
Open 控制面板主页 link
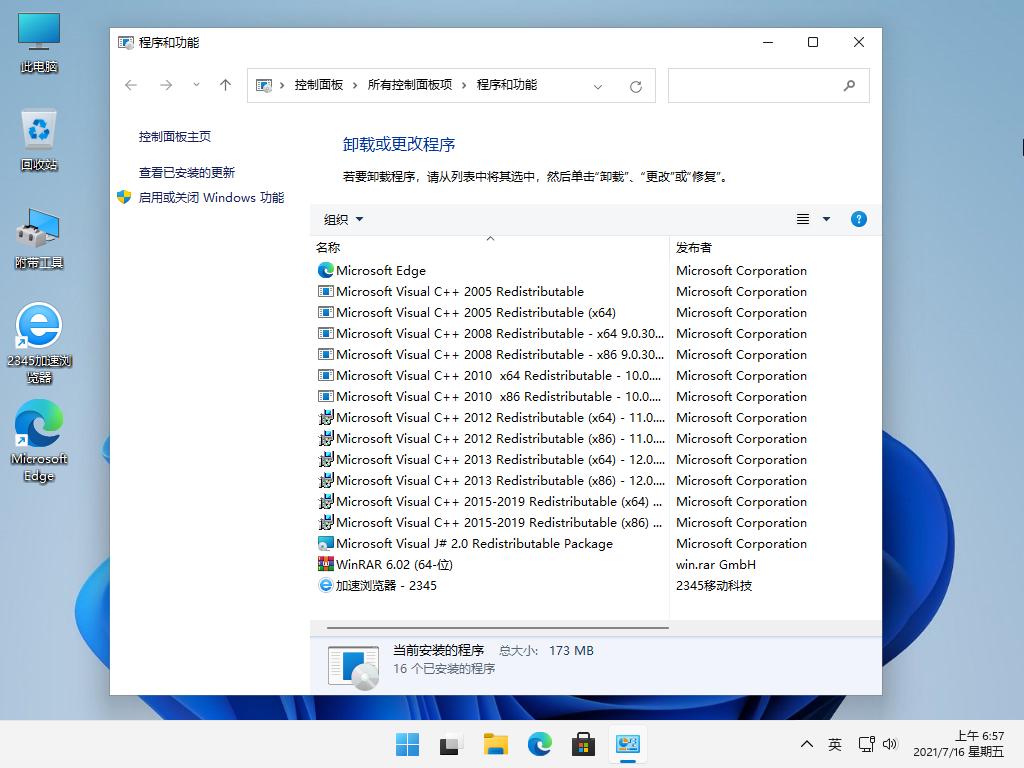pyautogui.click(x=174, y=136)
